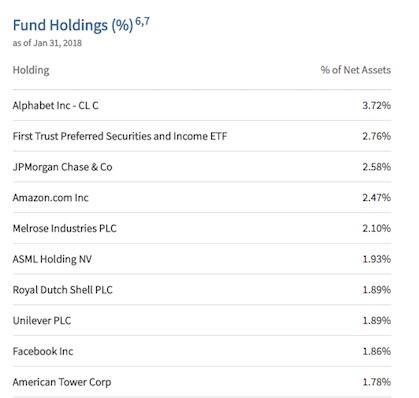Click the 1.78% value for American Tower
Image resolution: width=419 pixels, height=398 pixels.
point(377,382)
